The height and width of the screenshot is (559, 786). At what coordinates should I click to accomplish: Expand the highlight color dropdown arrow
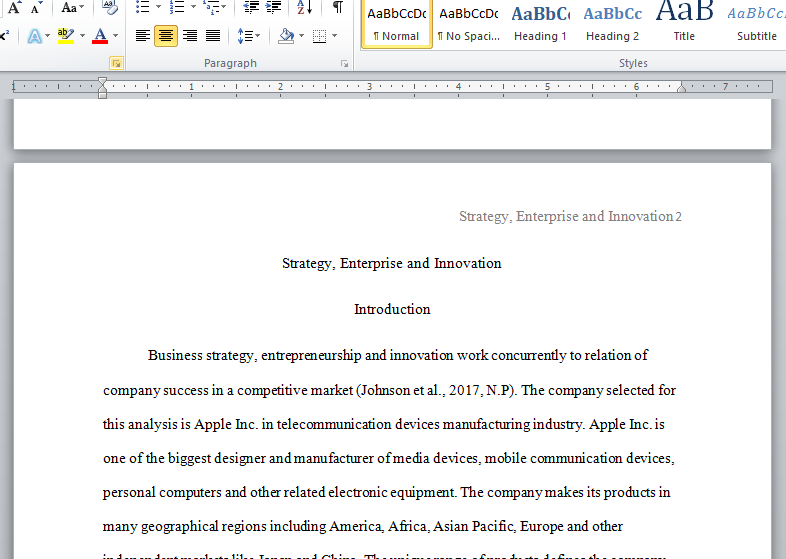82,36
